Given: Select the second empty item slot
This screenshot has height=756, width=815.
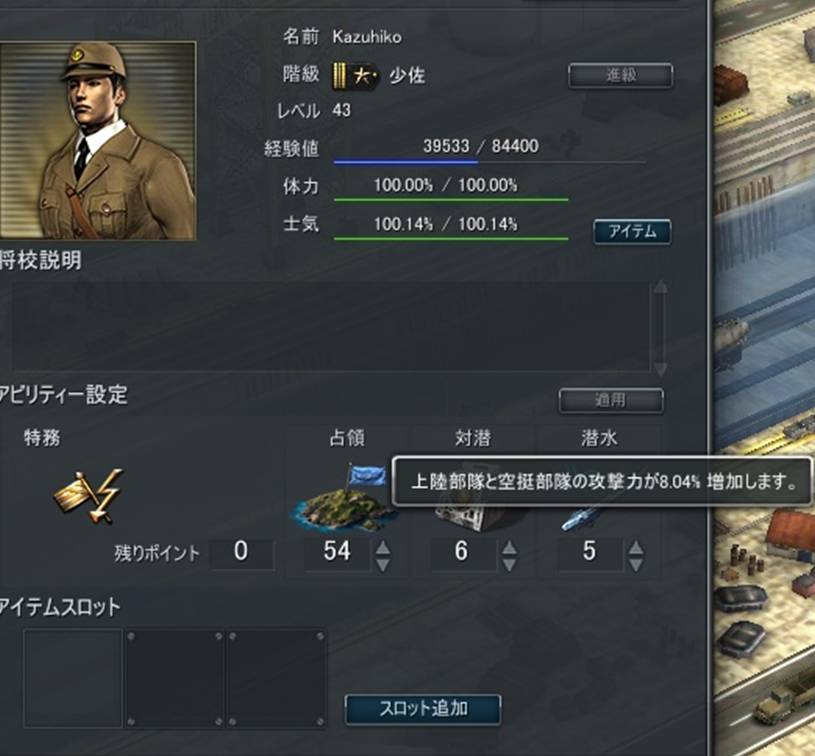Looking at the screenshot, I should click(x=174, y=679).
